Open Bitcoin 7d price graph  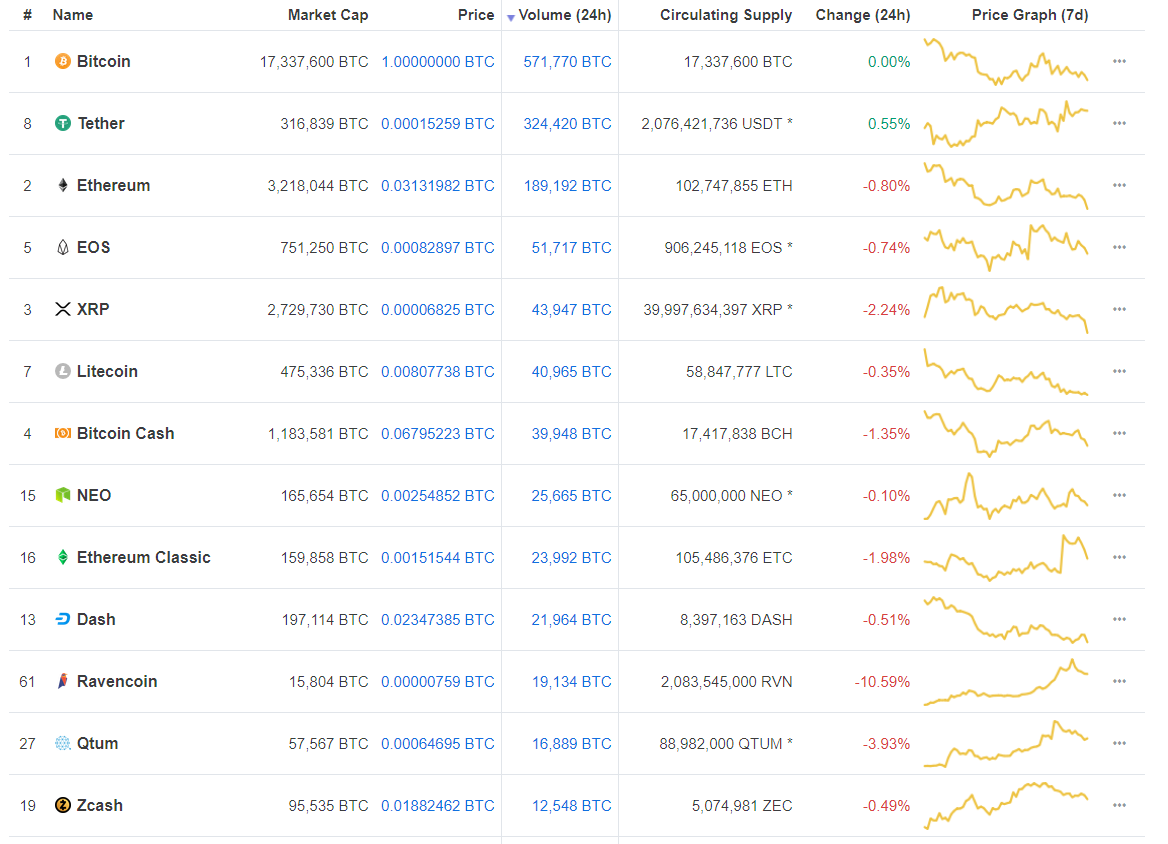coord(1006,61)
